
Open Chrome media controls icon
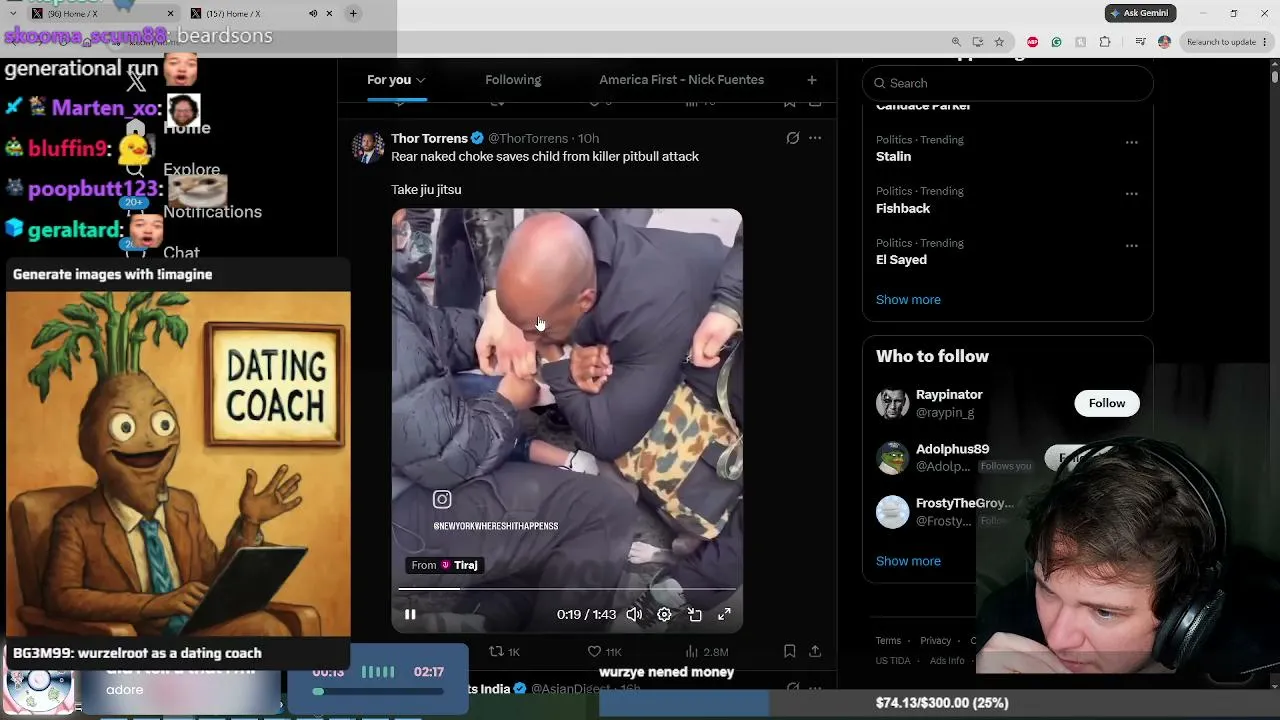pyautogui.click(x=1141, y=42)
